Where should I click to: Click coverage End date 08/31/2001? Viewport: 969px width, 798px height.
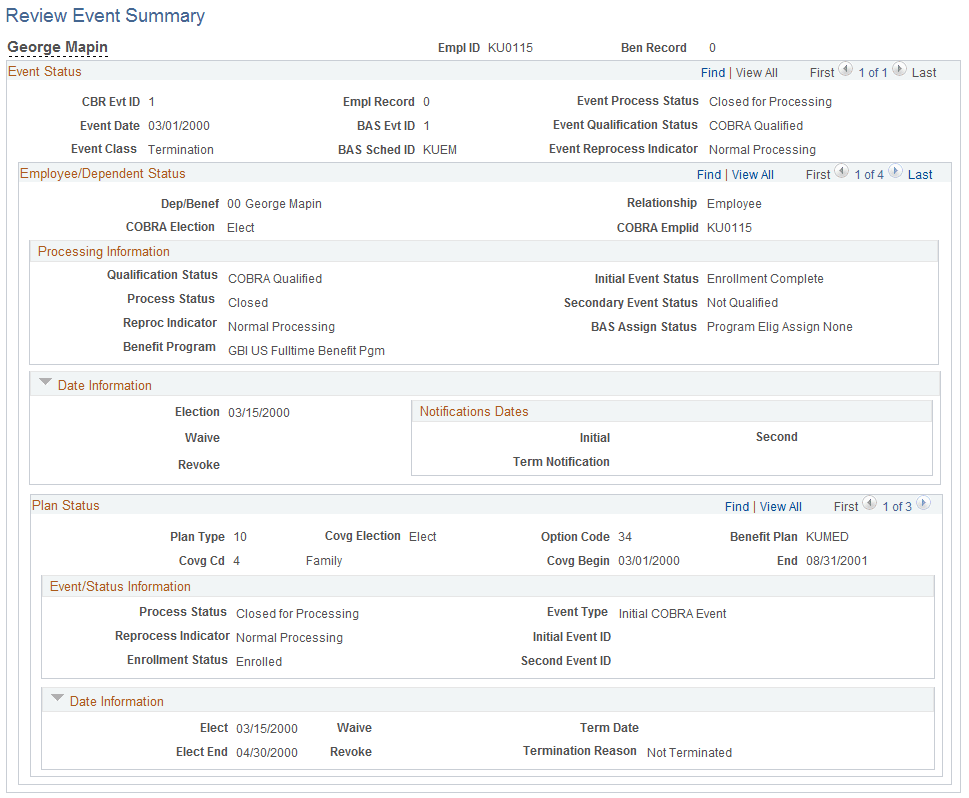[x=837, y=561]
